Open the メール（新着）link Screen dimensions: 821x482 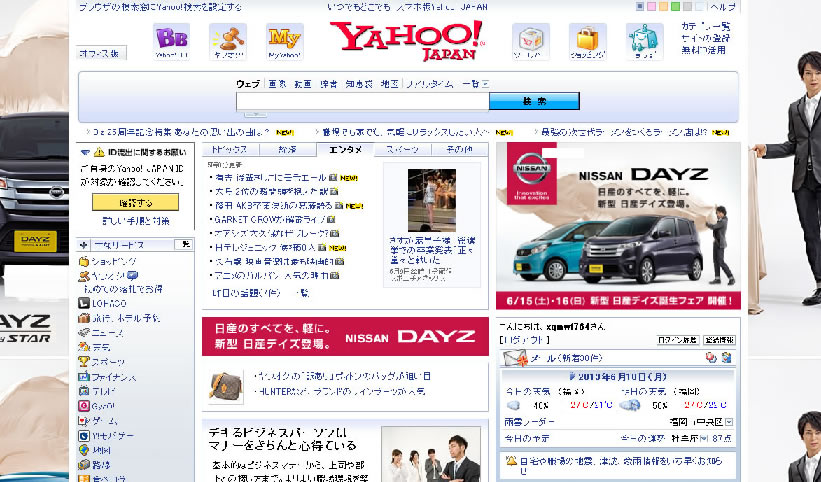[x=567, y=358]
